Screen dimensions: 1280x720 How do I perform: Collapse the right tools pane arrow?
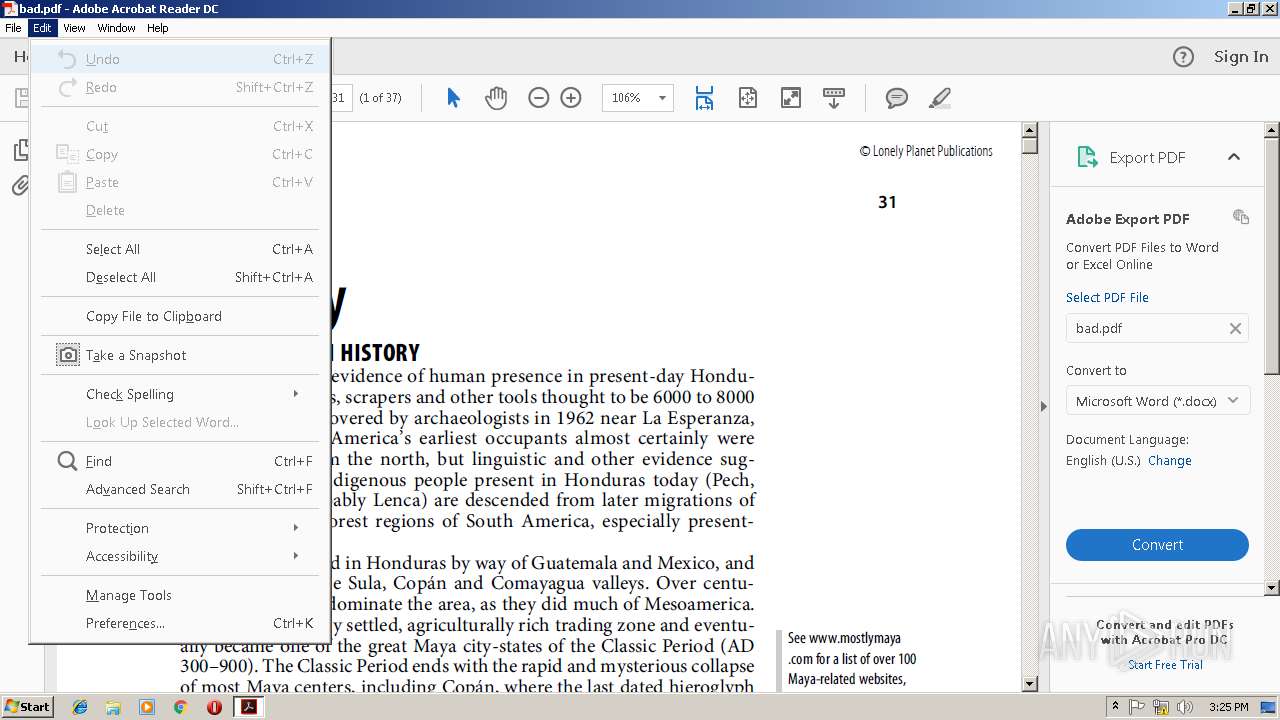(x=1043, y=406)
